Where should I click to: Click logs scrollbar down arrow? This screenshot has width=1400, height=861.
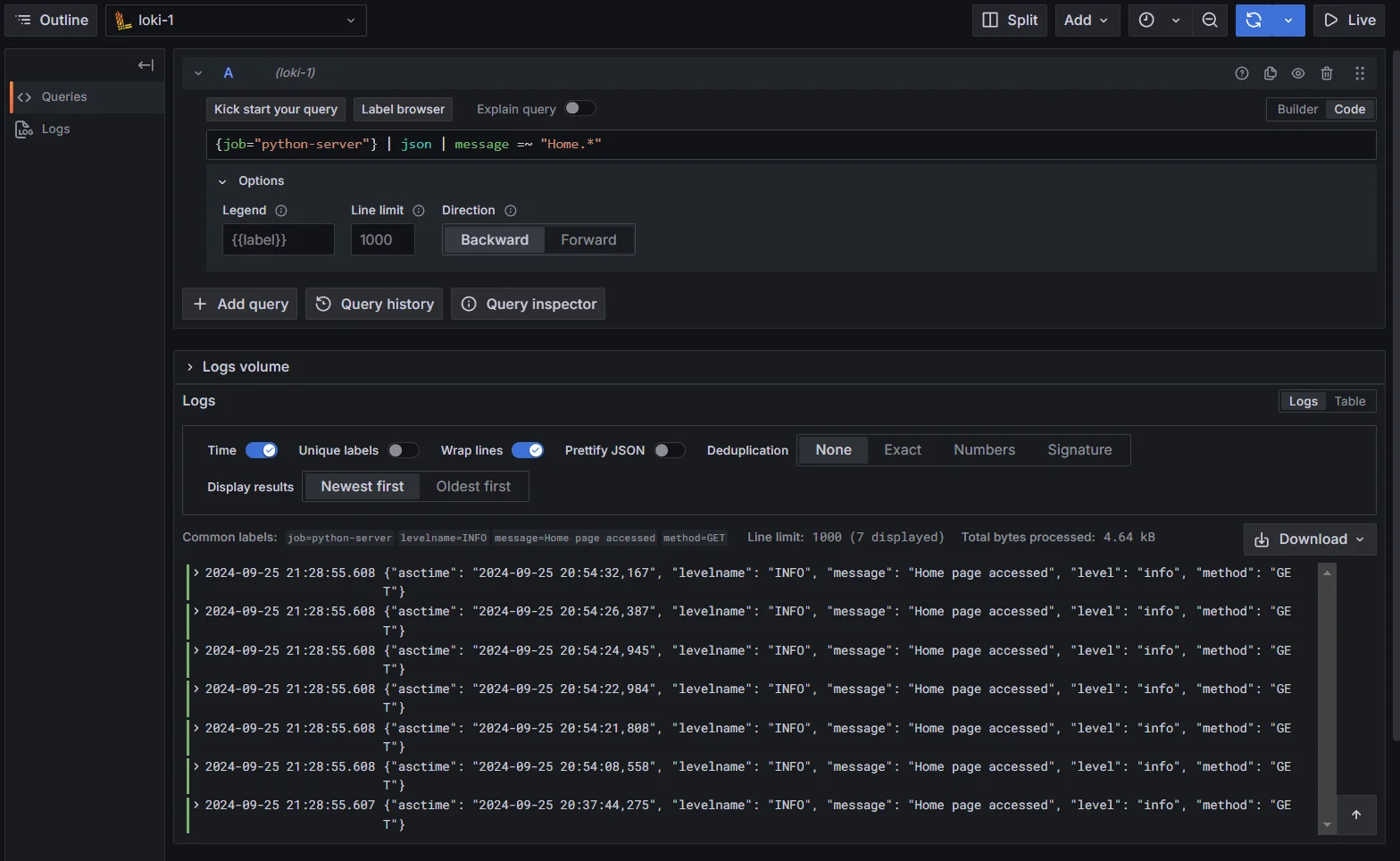[x=1327, y=825]
